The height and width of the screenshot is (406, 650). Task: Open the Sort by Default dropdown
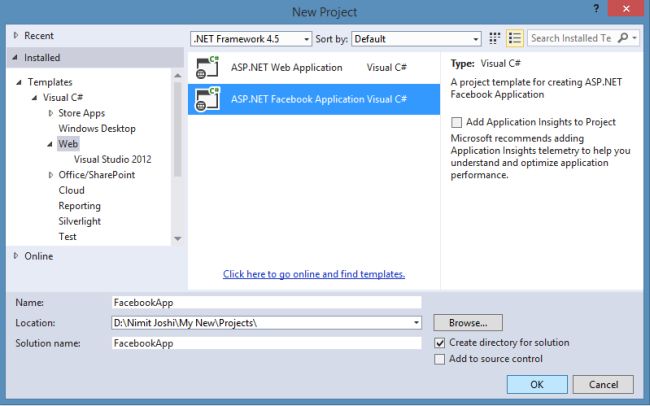(416, 39)
